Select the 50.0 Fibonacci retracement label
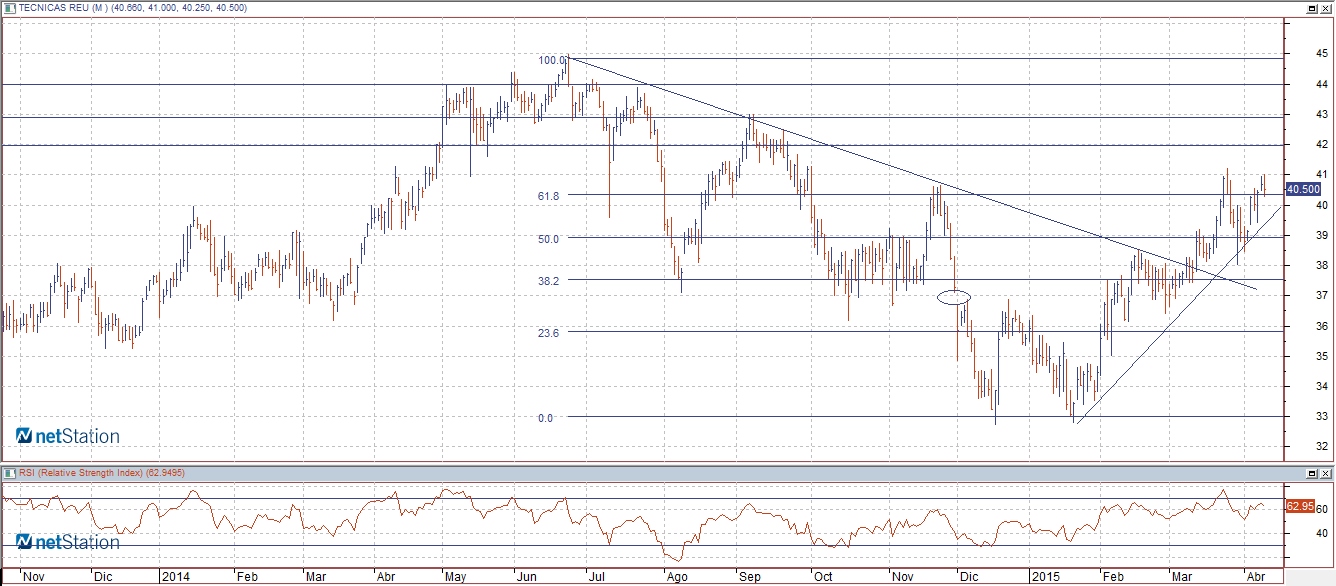The image size is (1336, 586). click(548, 239)
